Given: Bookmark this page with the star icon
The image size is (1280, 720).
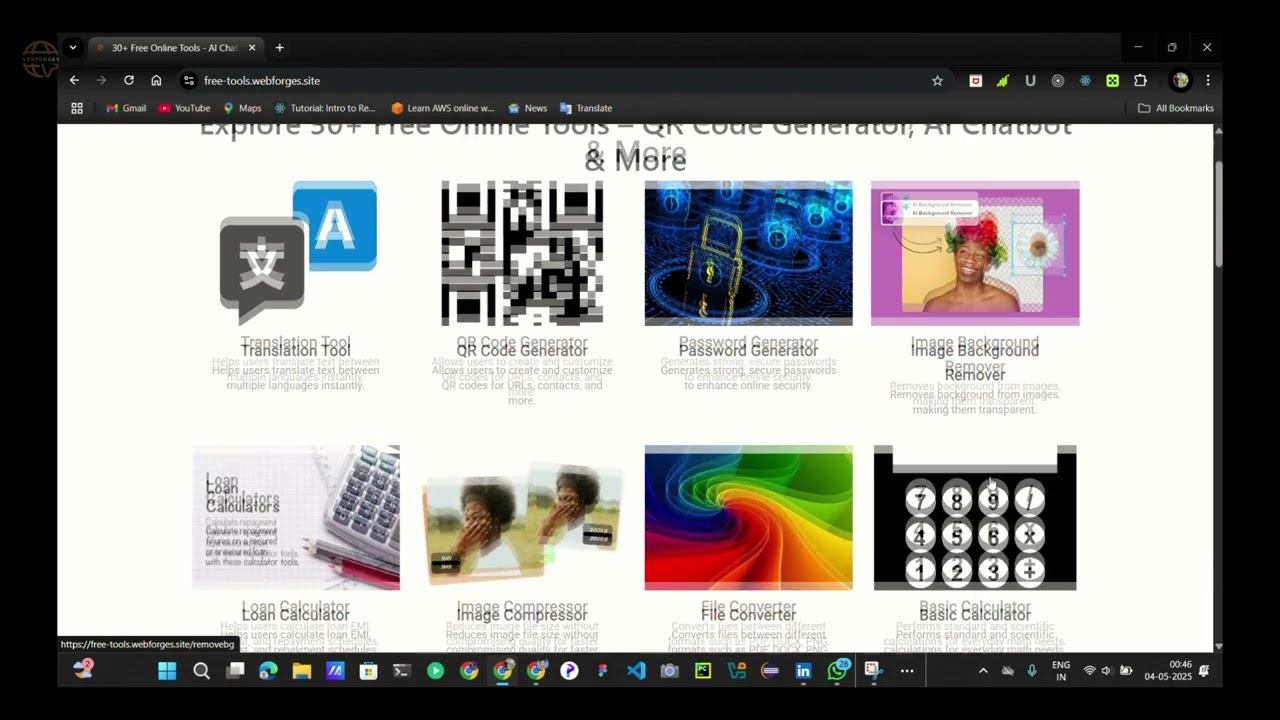Looking at the screenshot, I should 937,81.
